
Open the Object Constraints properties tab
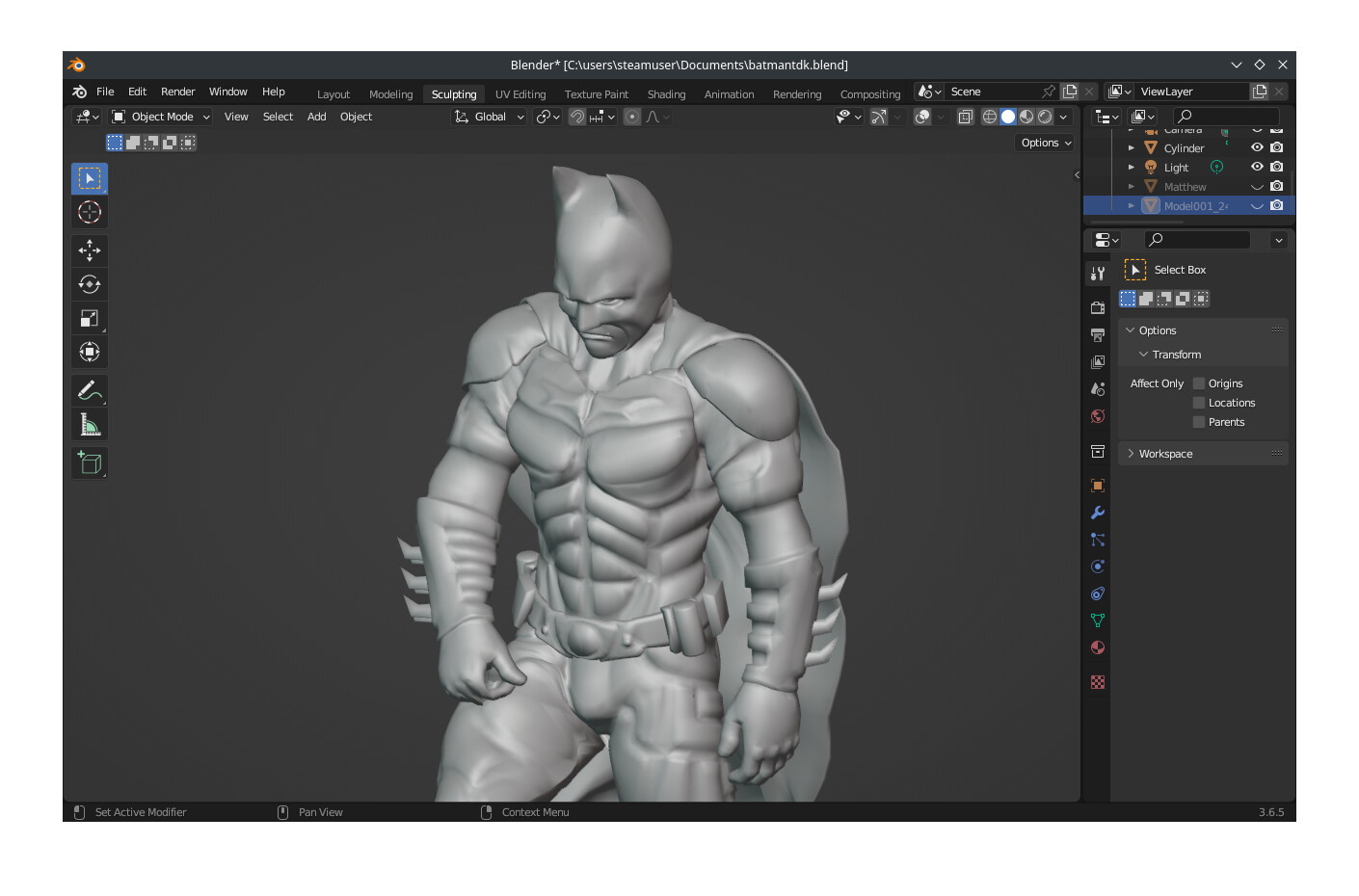tap(1098, 593)
